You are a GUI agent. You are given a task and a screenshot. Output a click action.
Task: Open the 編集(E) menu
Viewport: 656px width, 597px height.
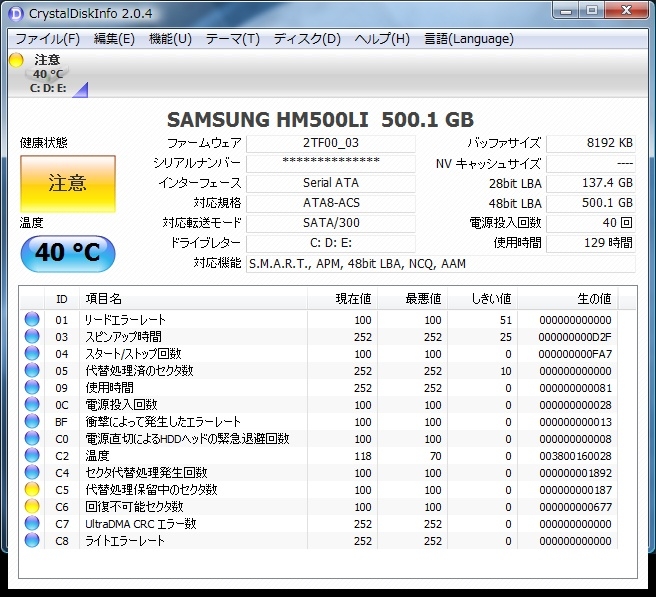pos(114,39)
